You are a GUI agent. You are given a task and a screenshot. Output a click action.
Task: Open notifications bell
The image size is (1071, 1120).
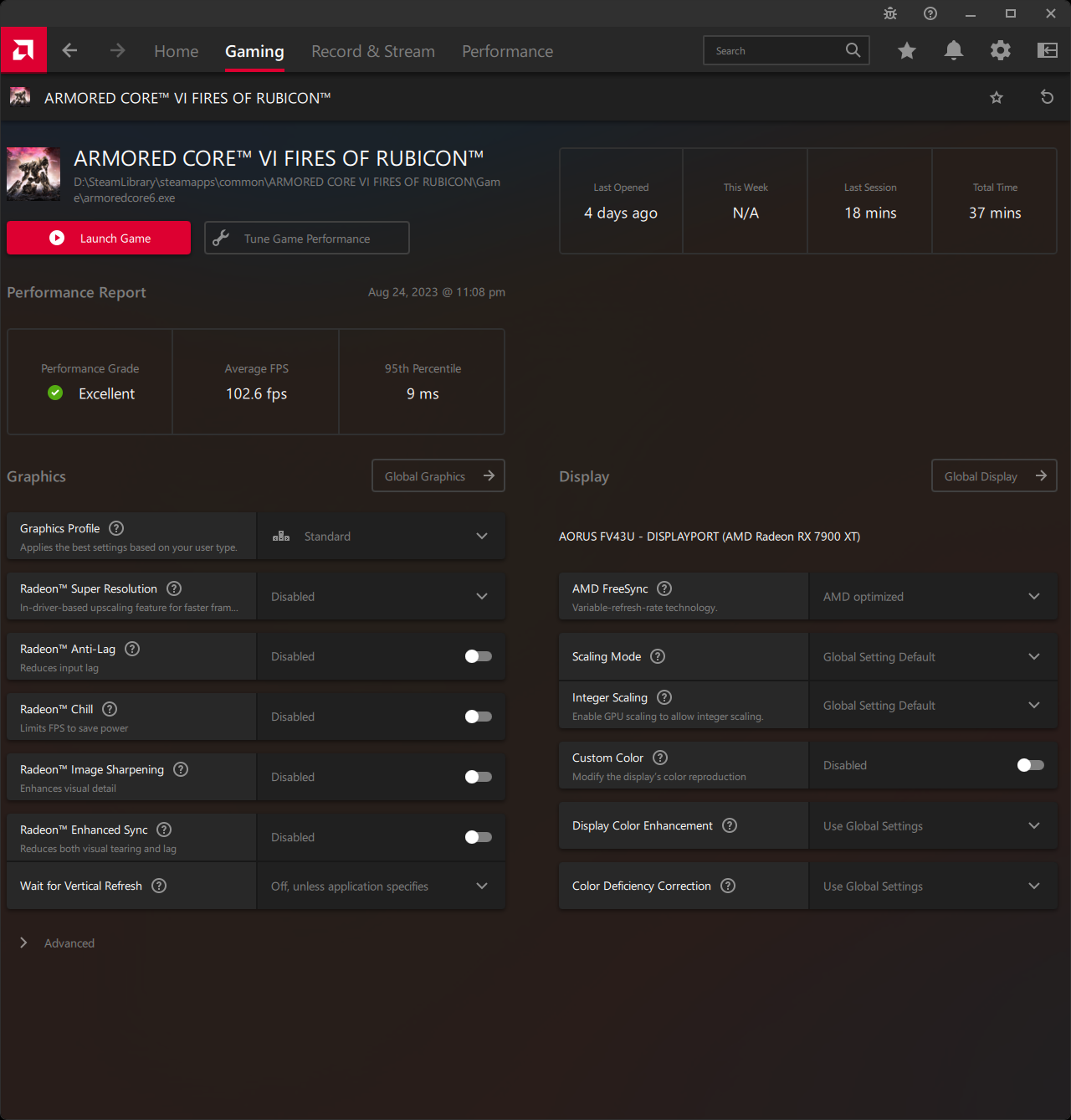tap(953, 50)
